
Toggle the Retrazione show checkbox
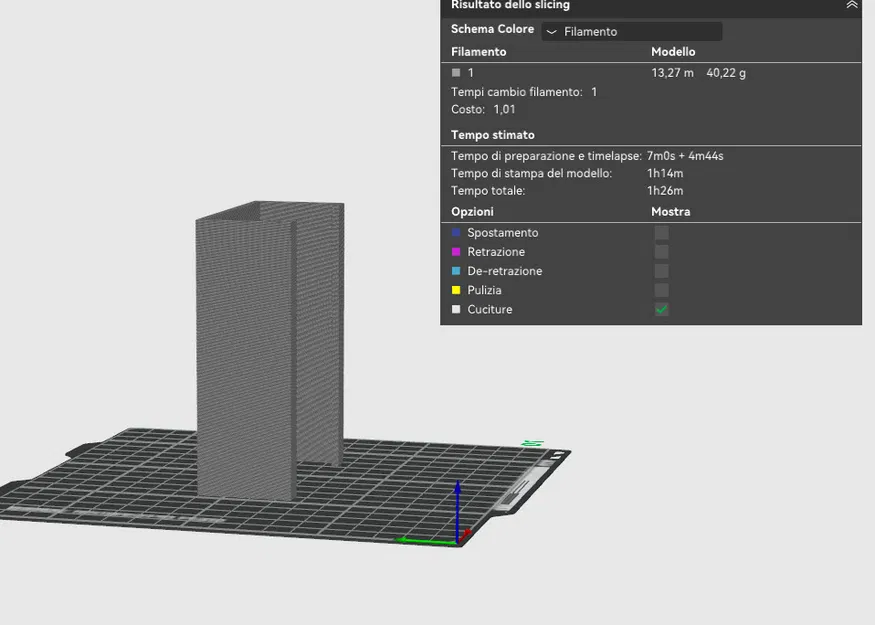click(x=661, y=252)
